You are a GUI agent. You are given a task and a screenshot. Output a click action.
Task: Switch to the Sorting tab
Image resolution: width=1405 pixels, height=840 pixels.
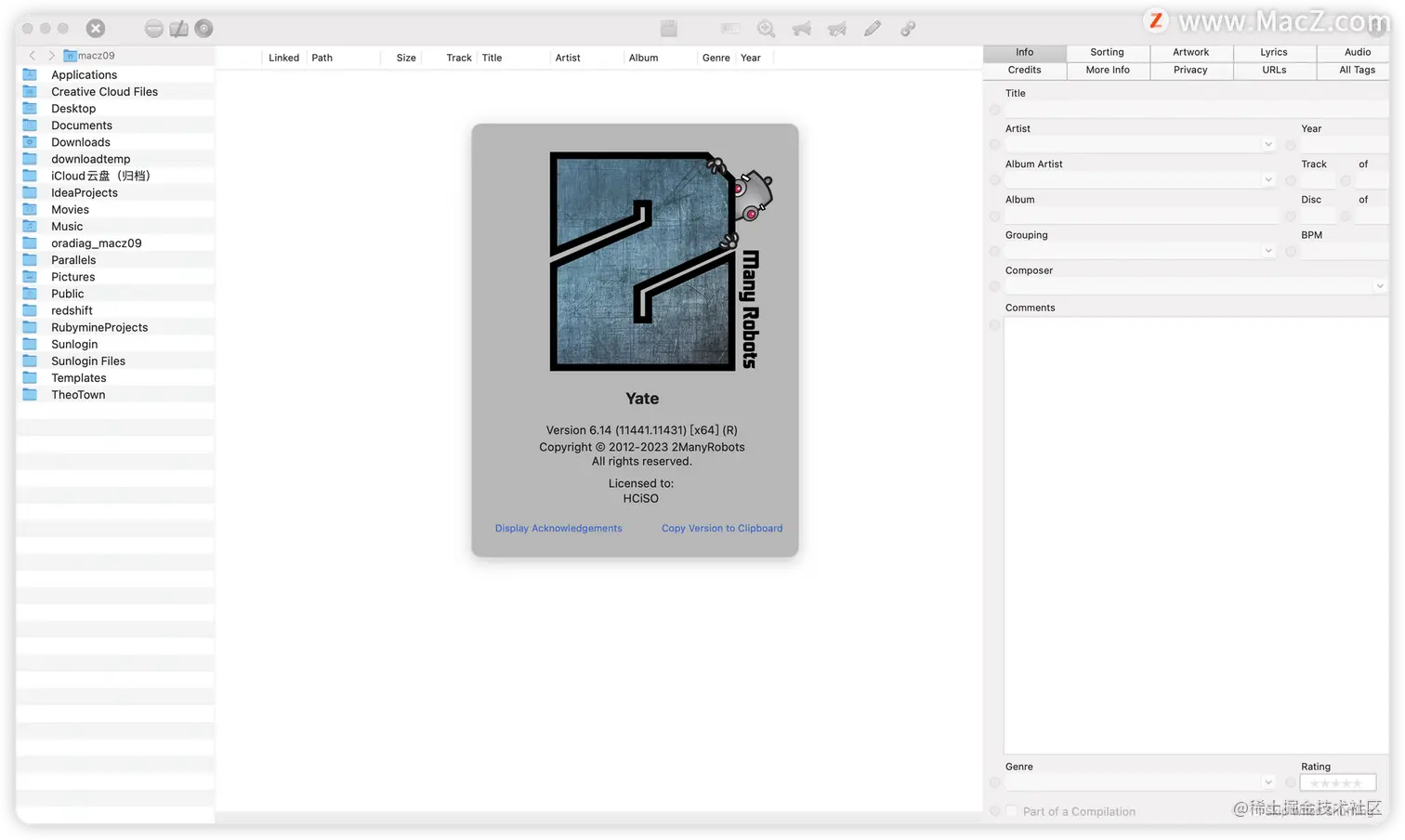click(1108, 52)
